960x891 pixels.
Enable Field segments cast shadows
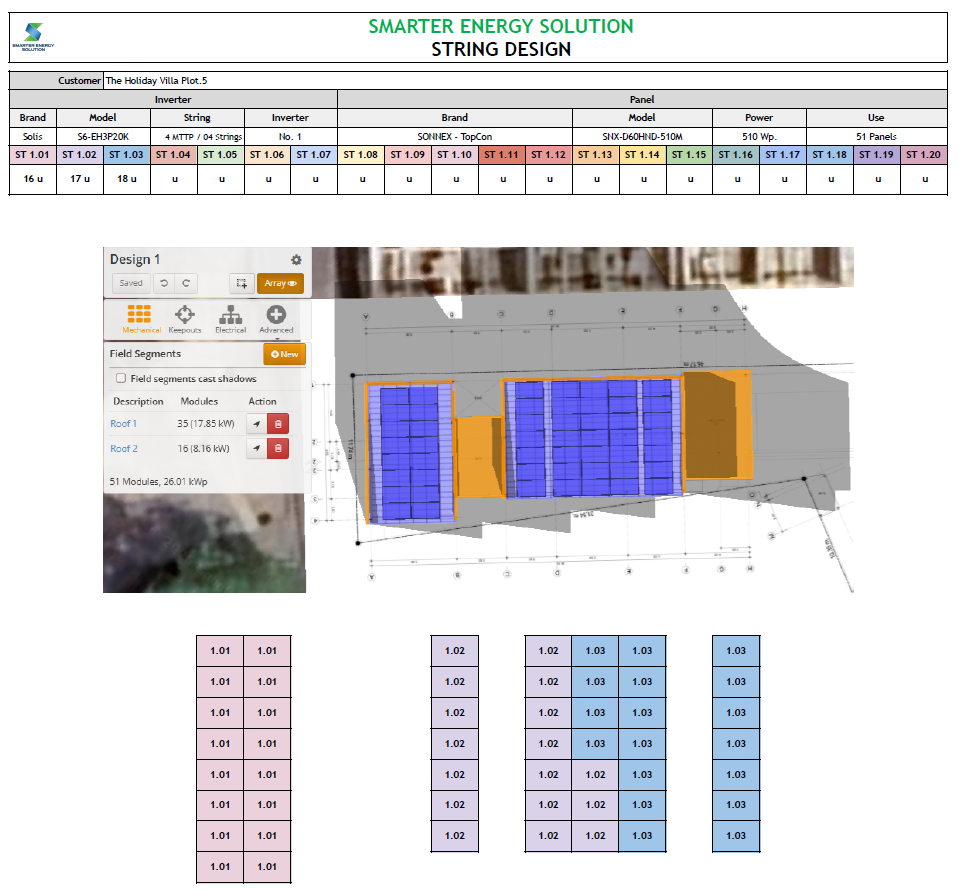[121, 378]
